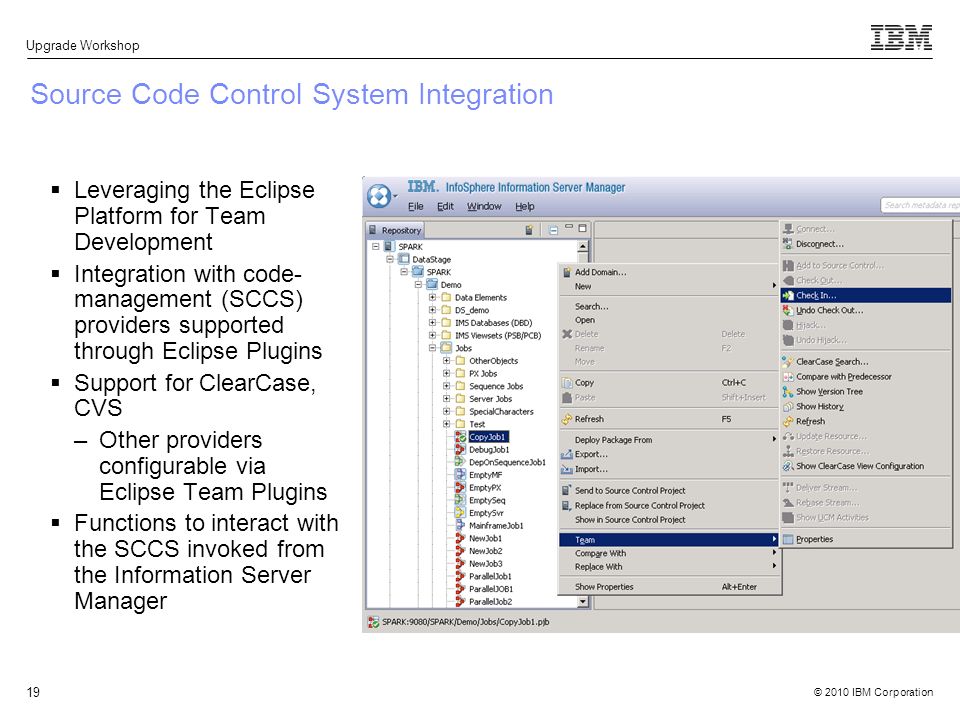
Task: Choose Check In... in the Team submenu
Action: (x=866, y=295)
